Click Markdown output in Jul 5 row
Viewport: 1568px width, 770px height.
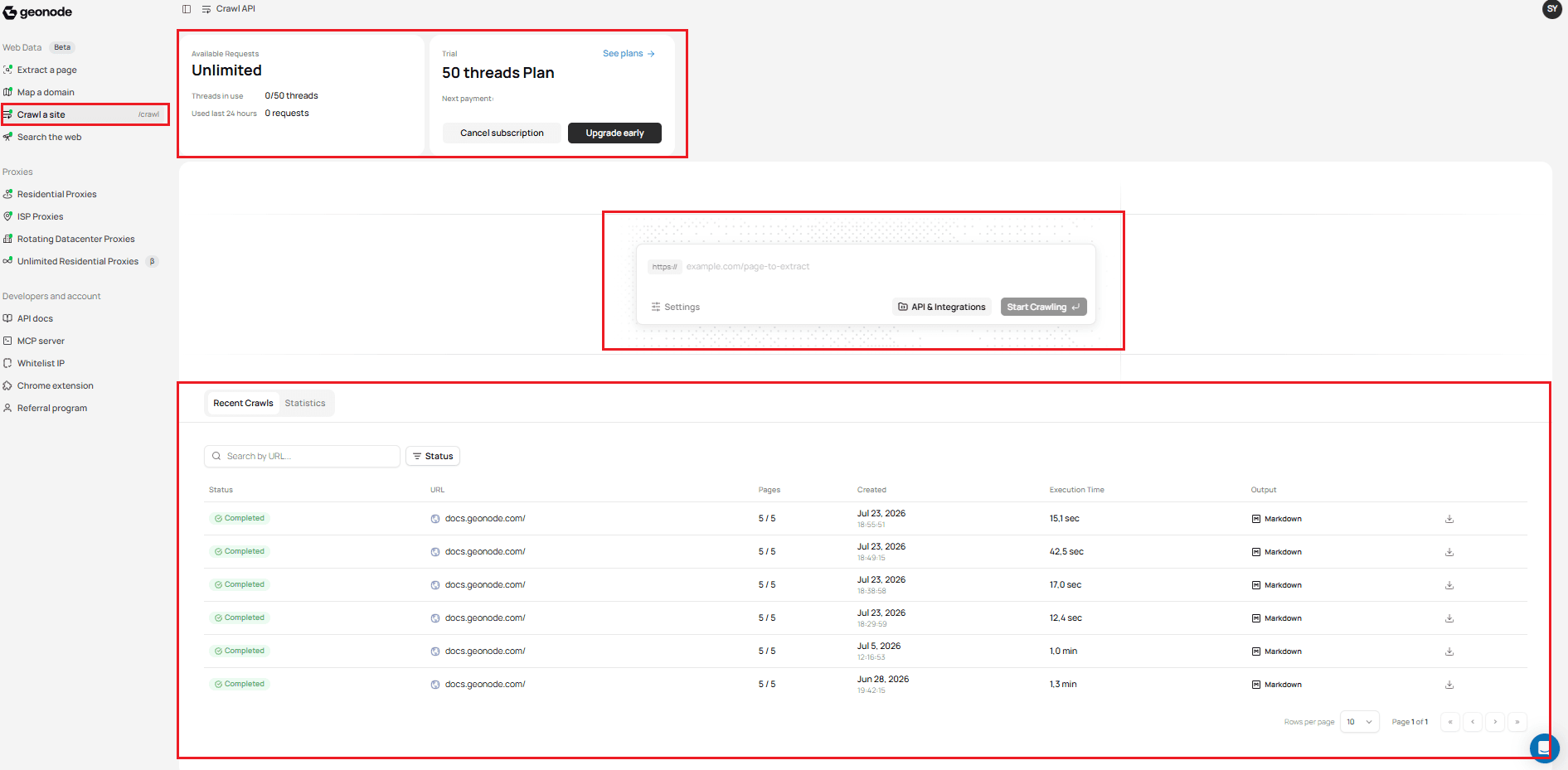pyautogui.click(x=1277, y=651)
